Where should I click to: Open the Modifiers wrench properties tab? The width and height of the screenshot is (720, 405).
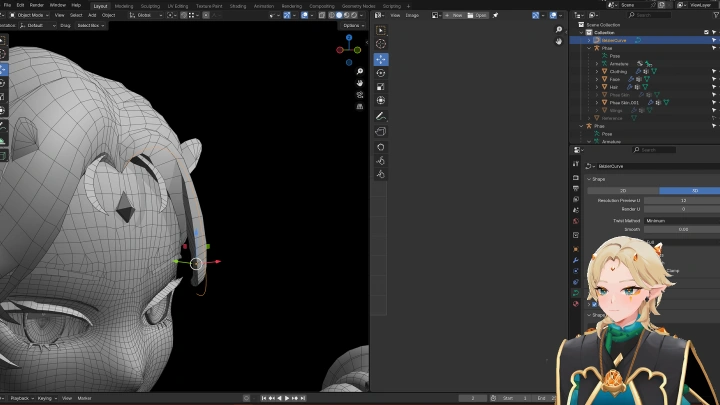[576, 260]
